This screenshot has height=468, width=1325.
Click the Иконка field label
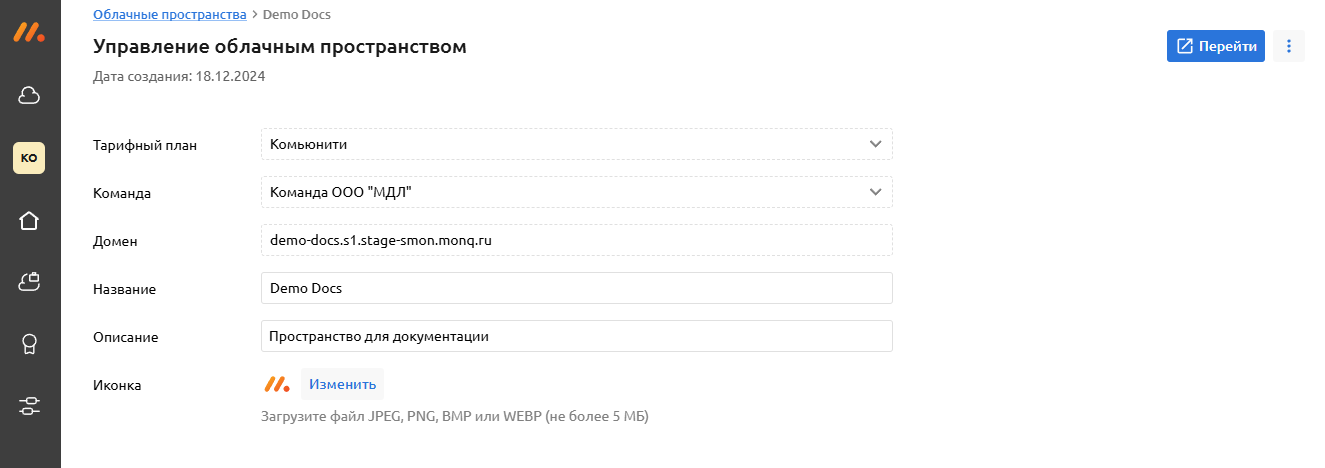tap(117, 385)
